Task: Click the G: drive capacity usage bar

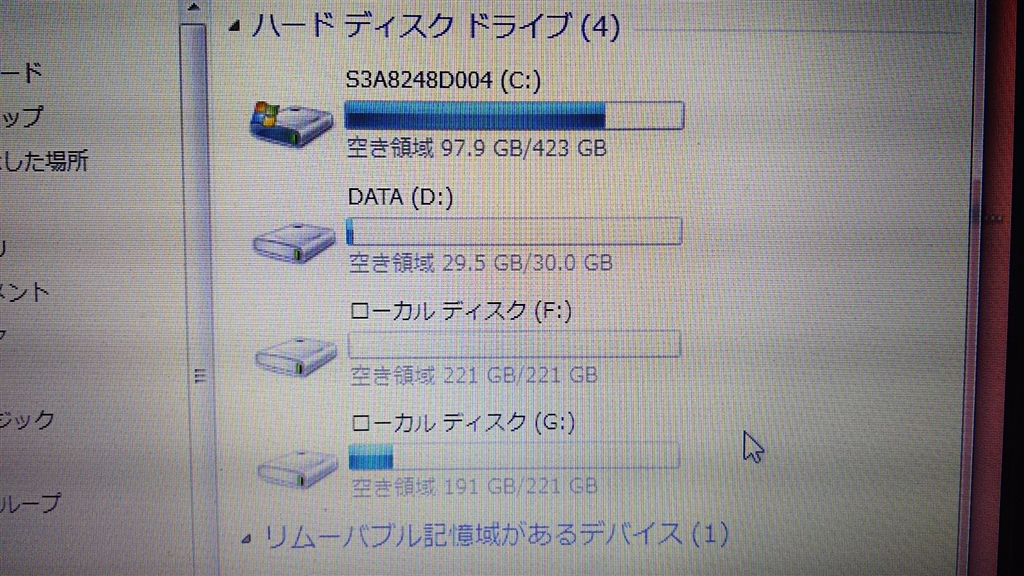Action: pyautogui.click(x=514, y=456)
